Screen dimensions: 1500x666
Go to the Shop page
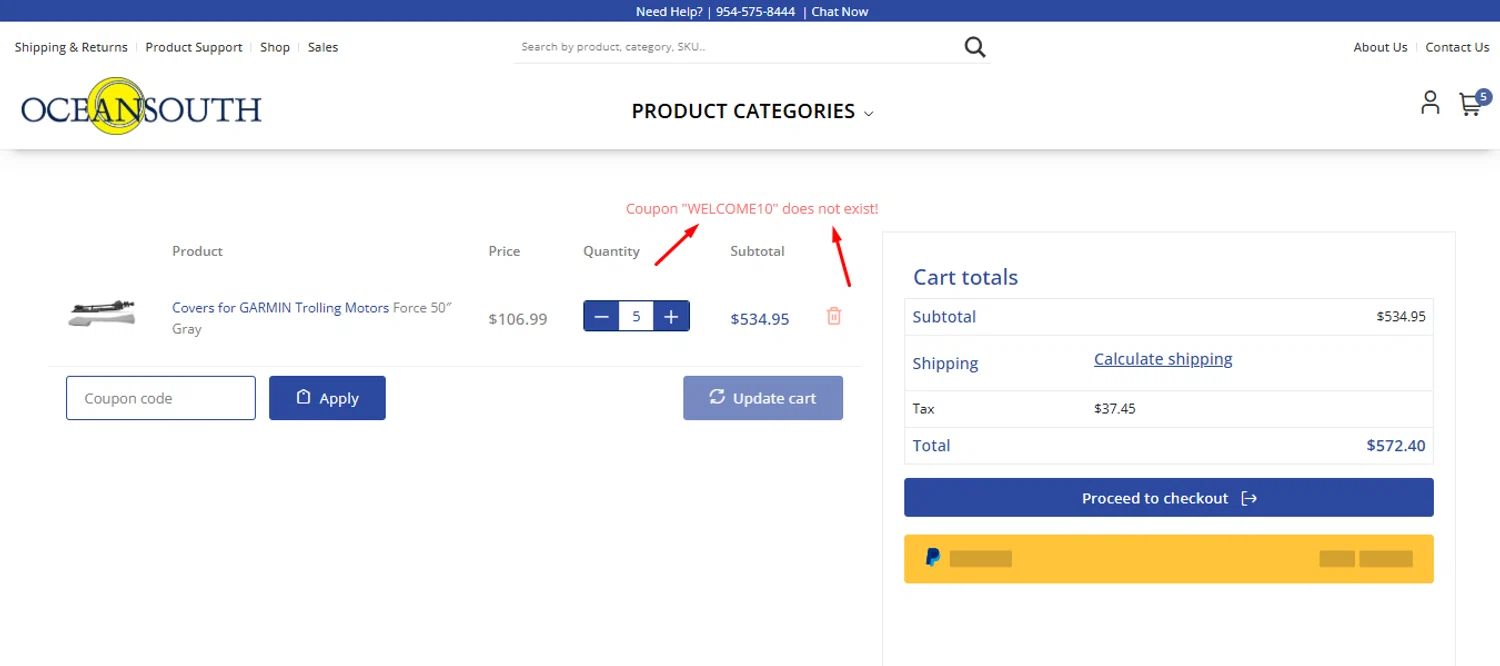(x=275, y=47)
